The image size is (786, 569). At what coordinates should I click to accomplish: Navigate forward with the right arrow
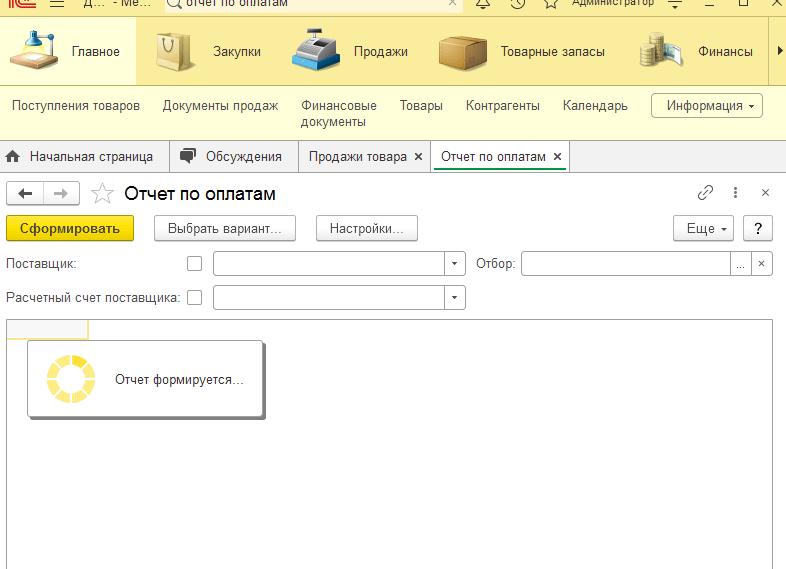tap(61, 194)
